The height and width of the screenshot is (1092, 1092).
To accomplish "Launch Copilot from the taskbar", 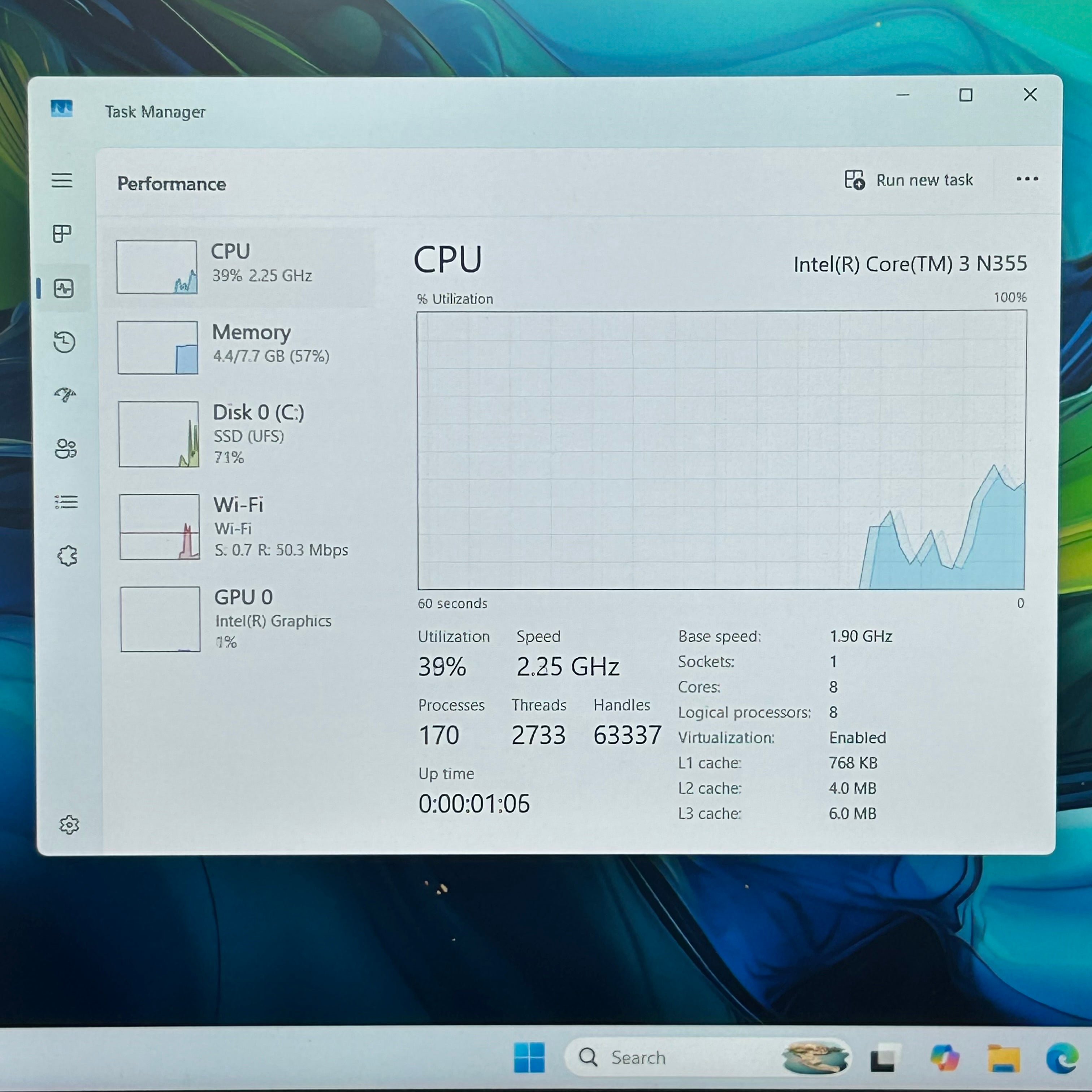I will point(944,1058).
